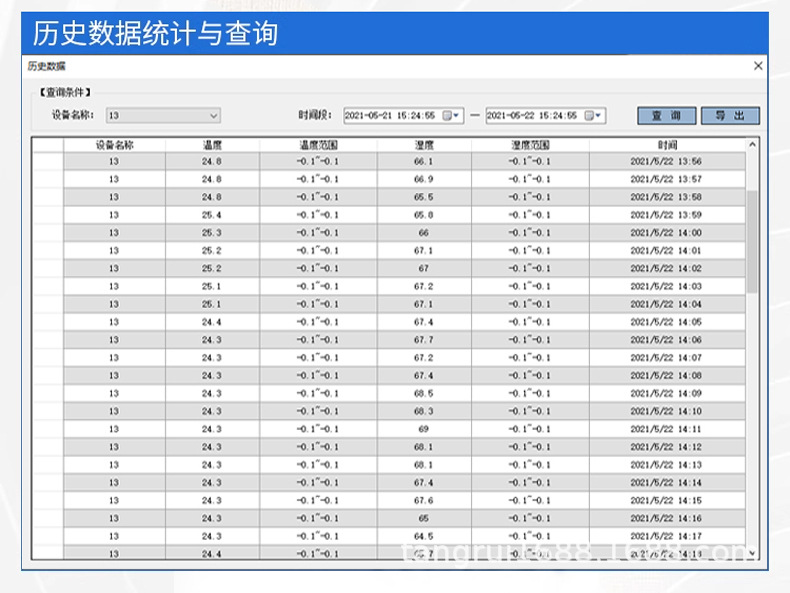Click temperature 25.3 in the 14:00 row
Viewport: 790px width, 593px height.
pos(212,233)
